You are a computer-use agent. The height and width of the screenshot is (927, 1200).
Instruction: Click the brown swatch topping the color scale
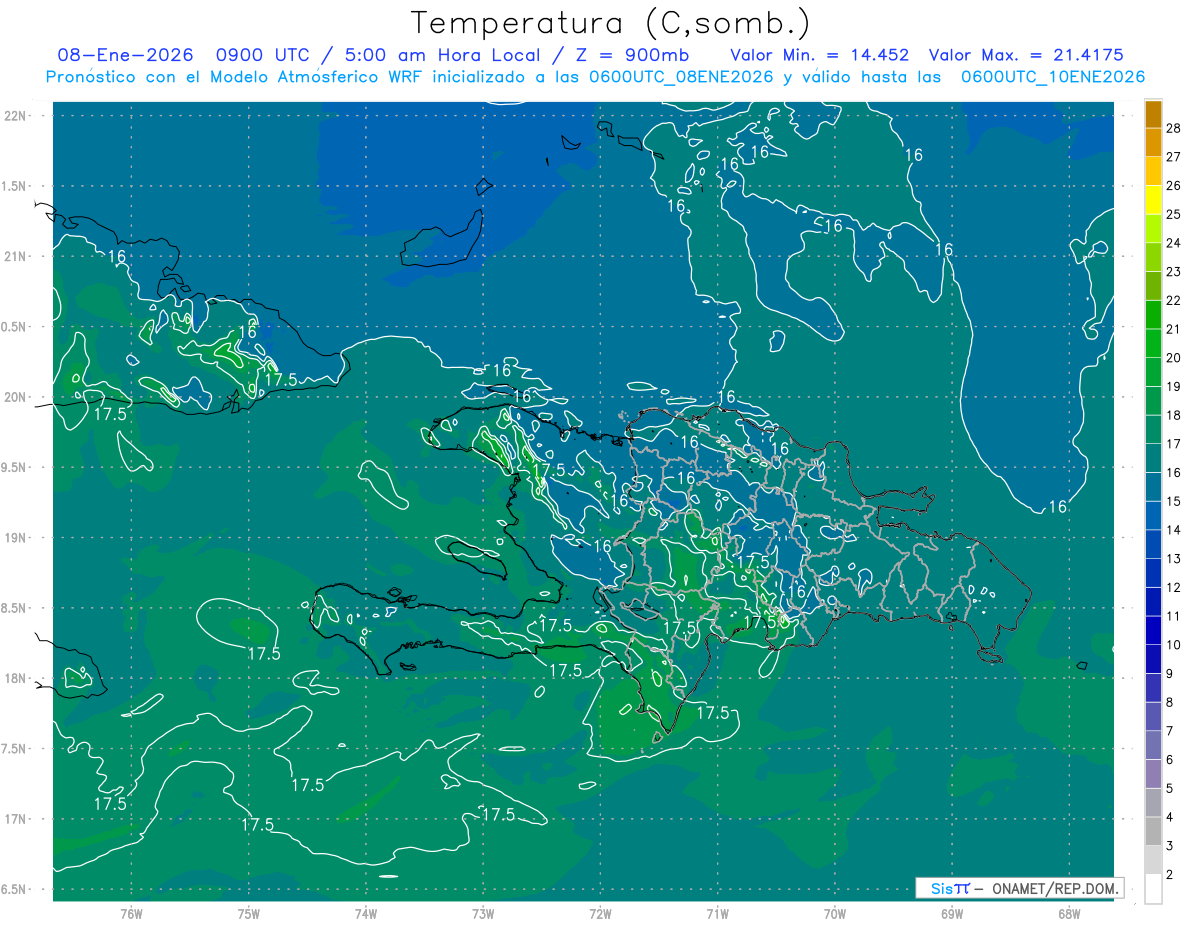(x=1153, y=115)
